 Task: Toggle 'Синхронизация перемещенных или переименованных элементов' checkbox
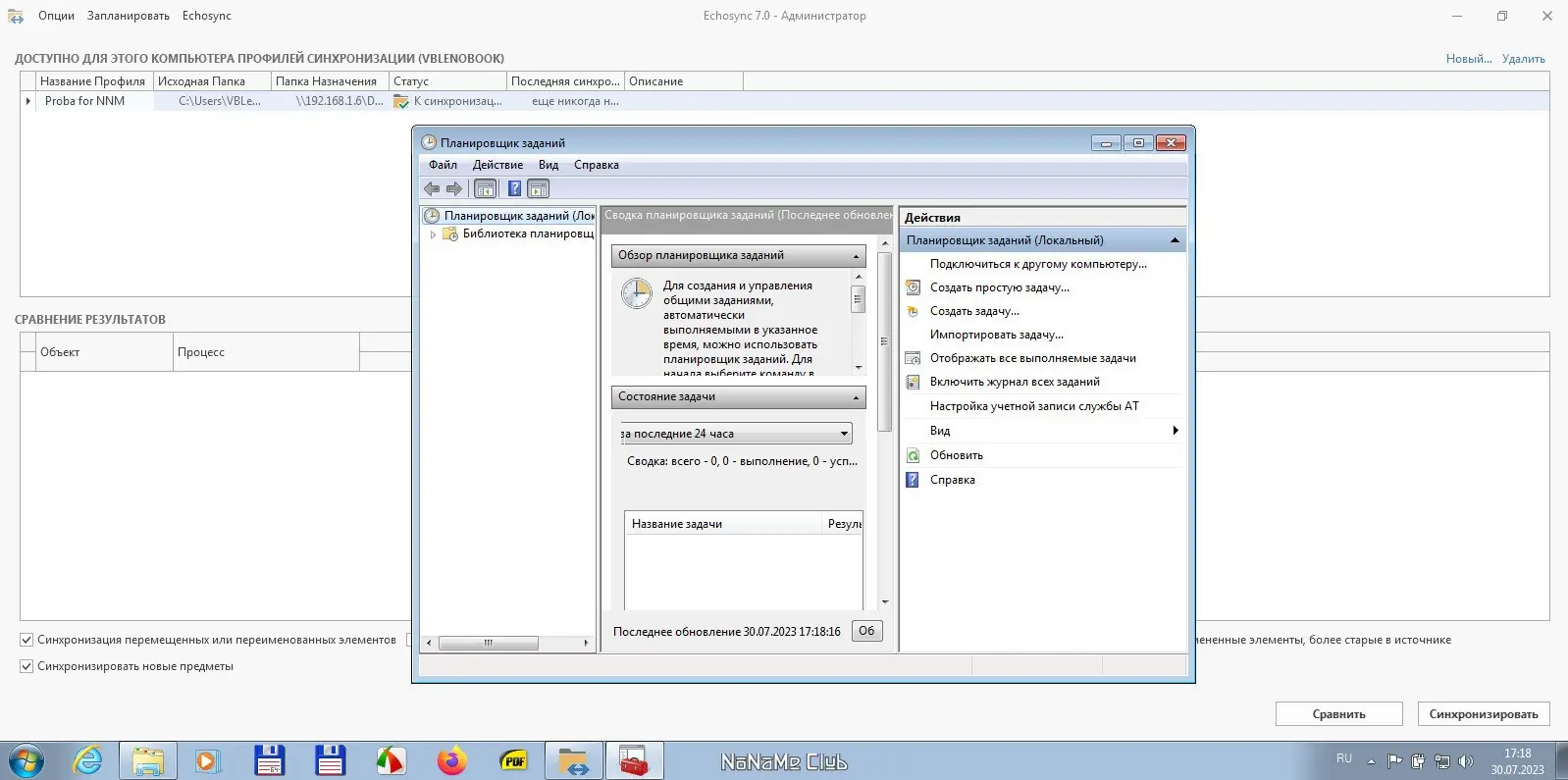click(x=26, y=640)
